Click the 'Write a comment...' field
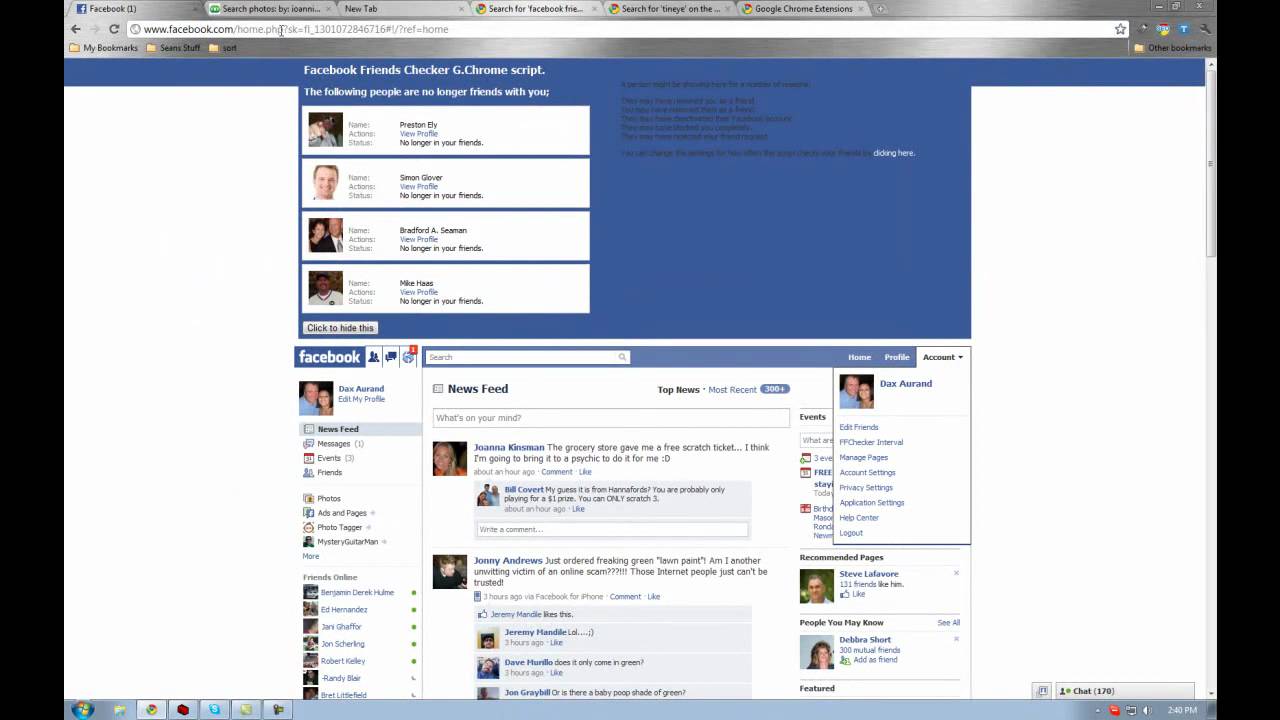Viewport: 1280px width, 720px height. click(x=611, y=529)
